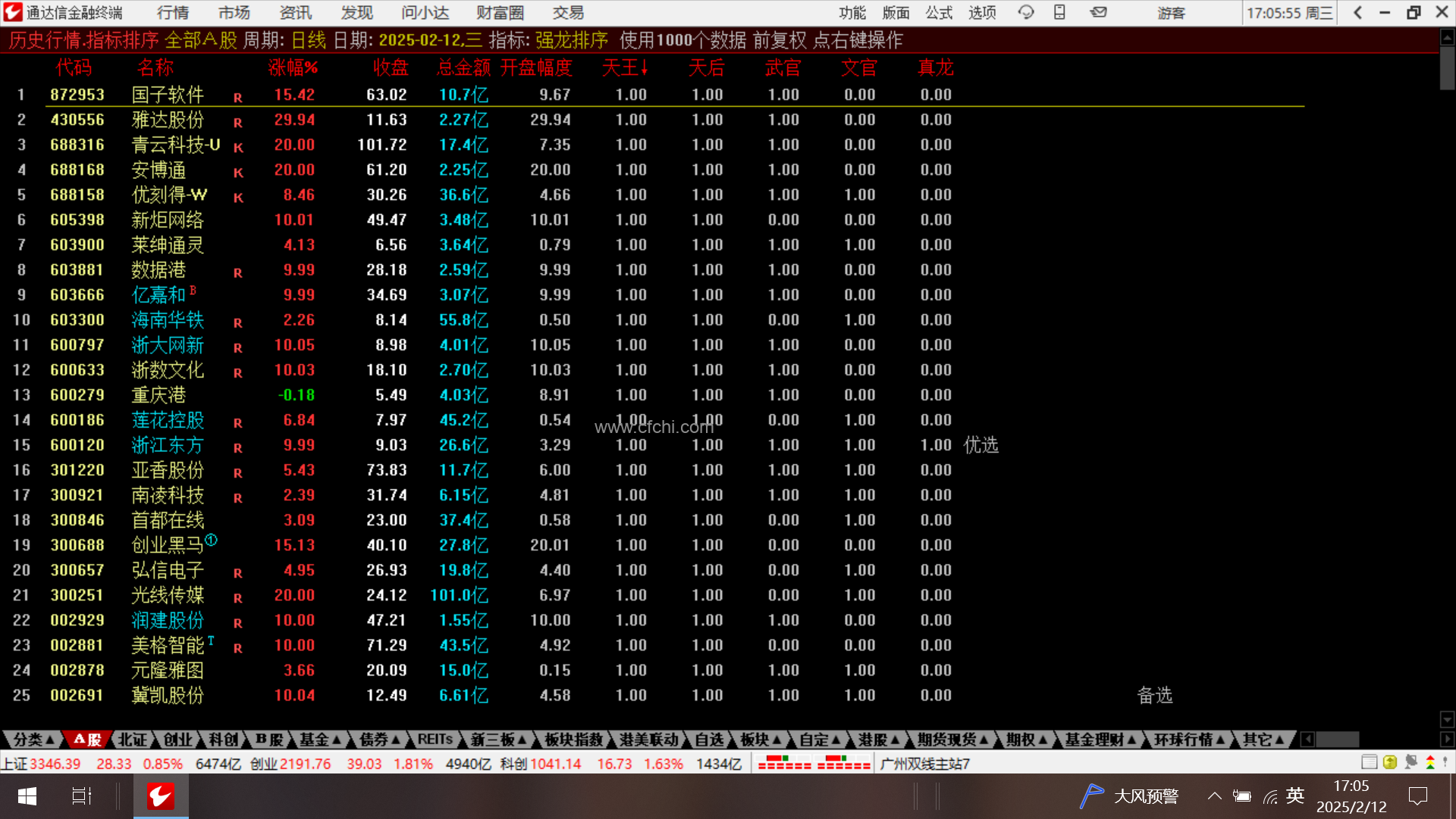
Task: Switch to the 科创 tab
Action: click(x=224, y=739)
